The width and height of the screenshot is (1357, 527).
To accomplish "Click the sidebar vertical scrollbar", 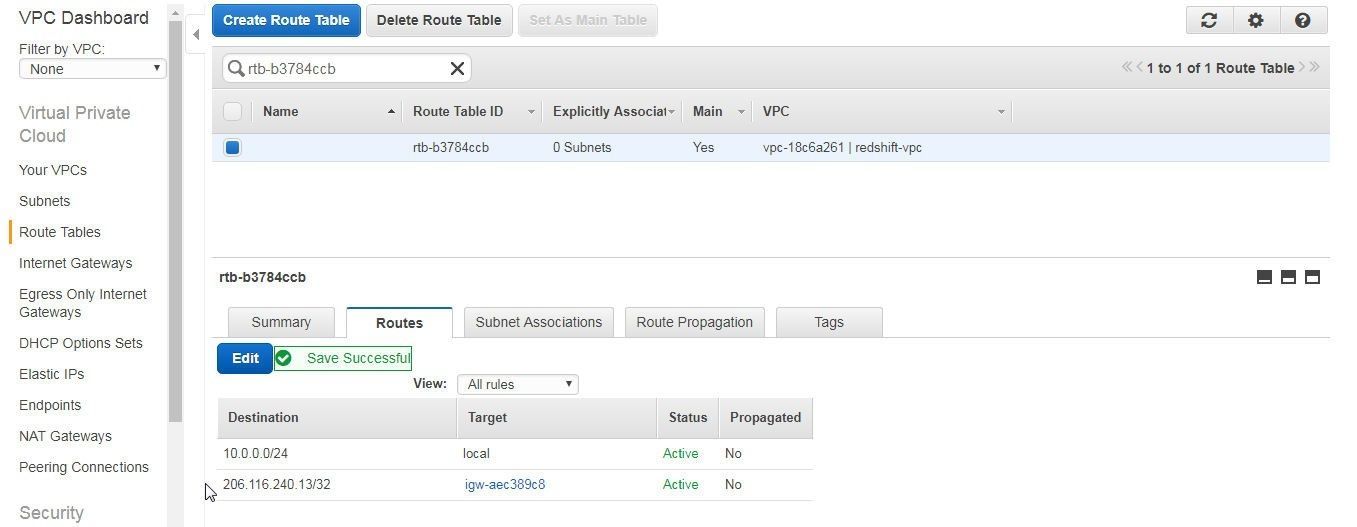I will [x=175, y=220].
